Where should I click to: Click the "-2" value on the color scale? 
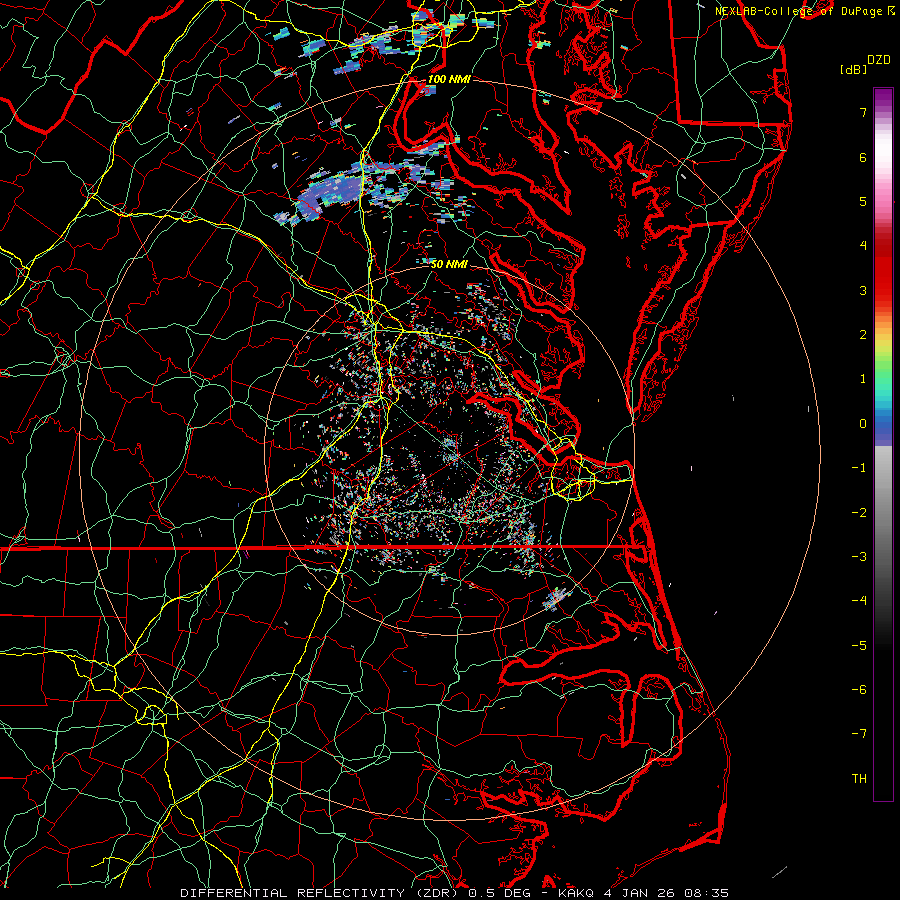tap(859, 513)
